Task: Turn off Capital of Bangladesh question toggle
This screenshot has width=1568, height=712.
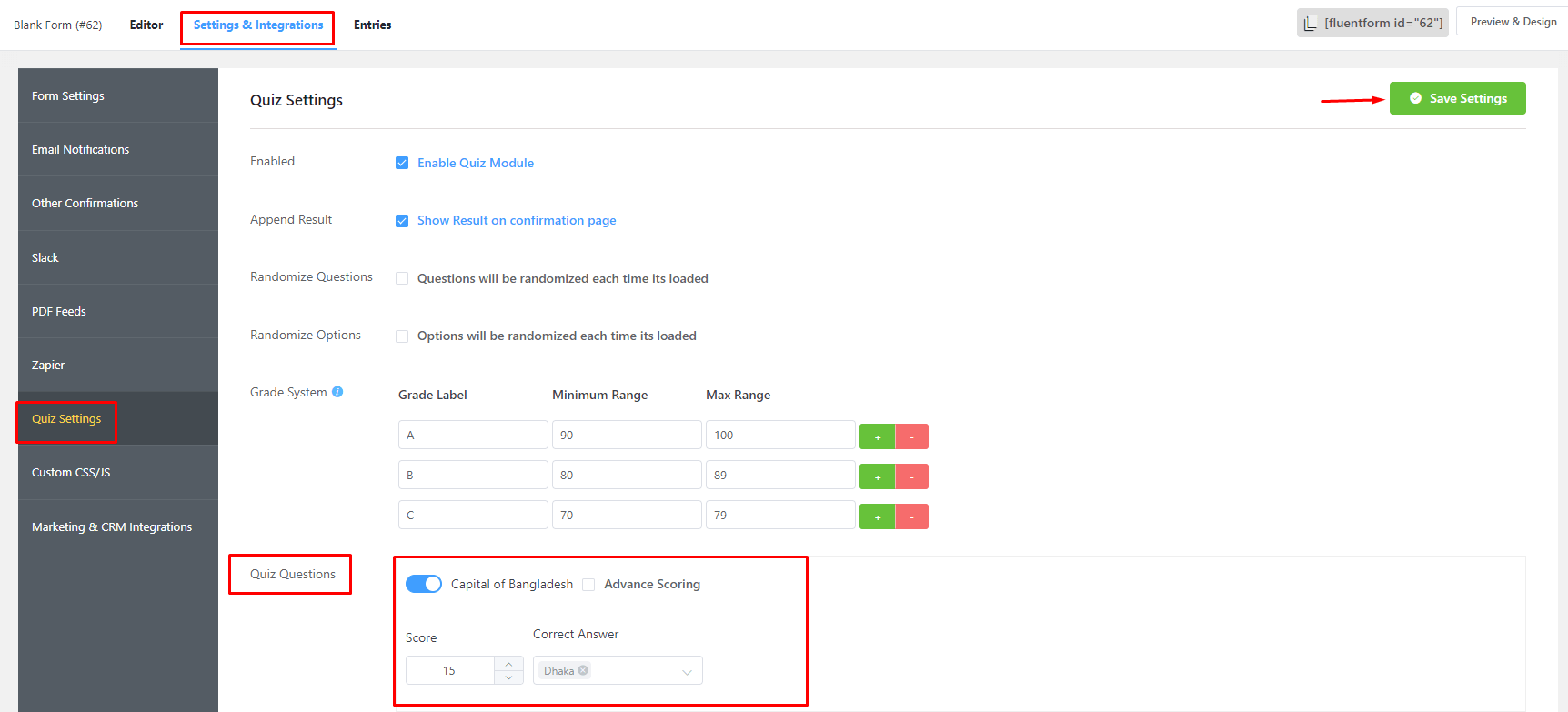Action: [424, 584]
